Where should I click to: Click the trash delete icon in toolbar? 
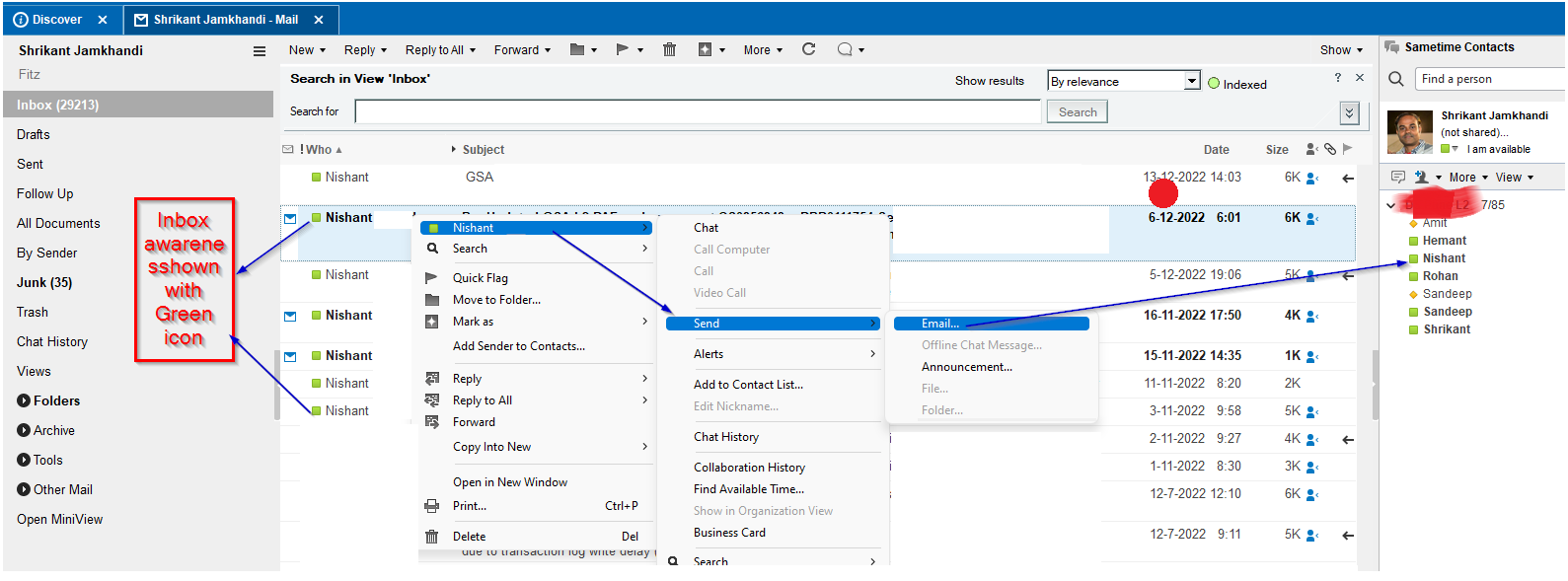pyautogui.click(x=669, y=49)
